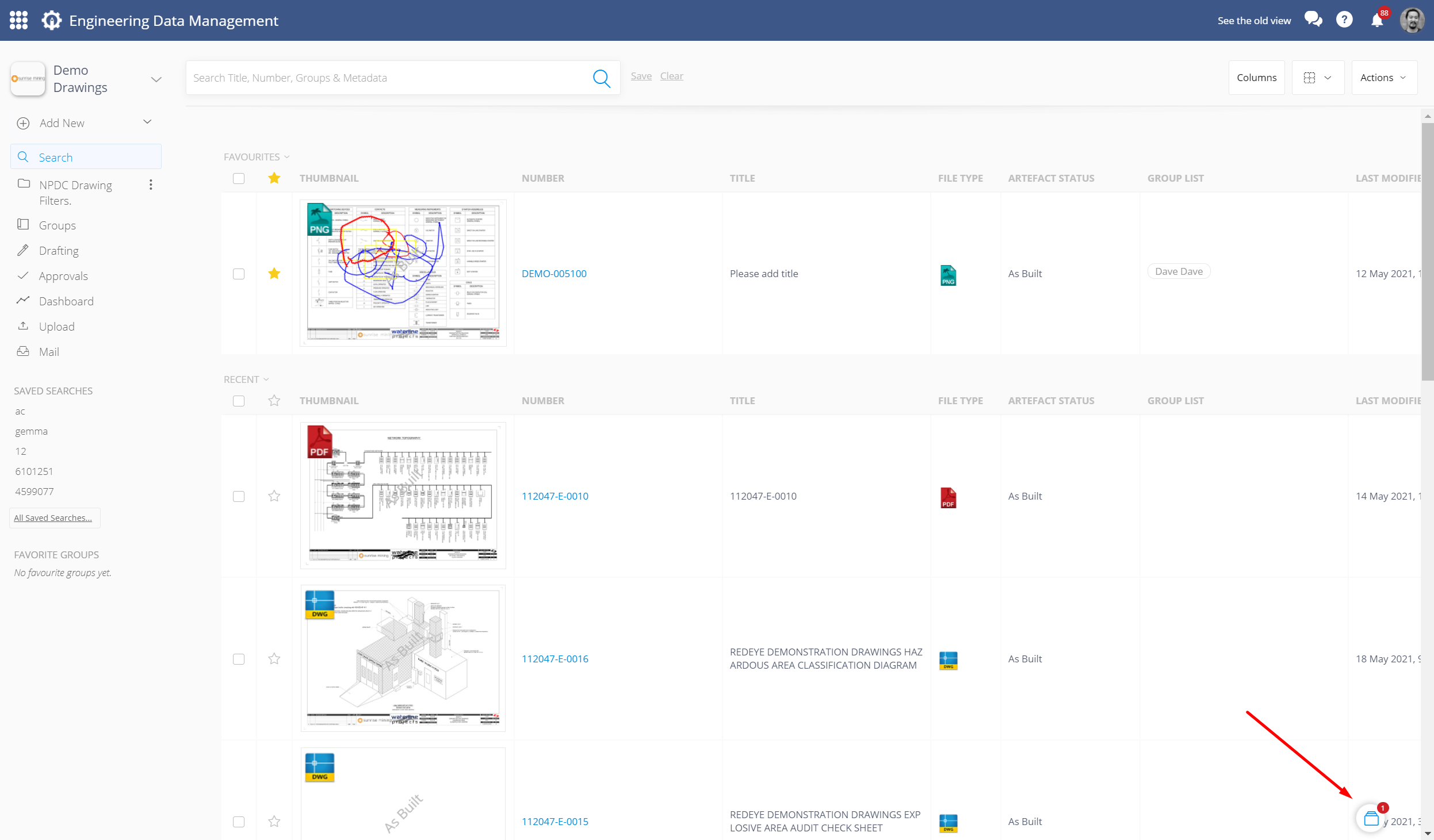Click the Clear search link
1434x840 pixels.
point(671,76)
